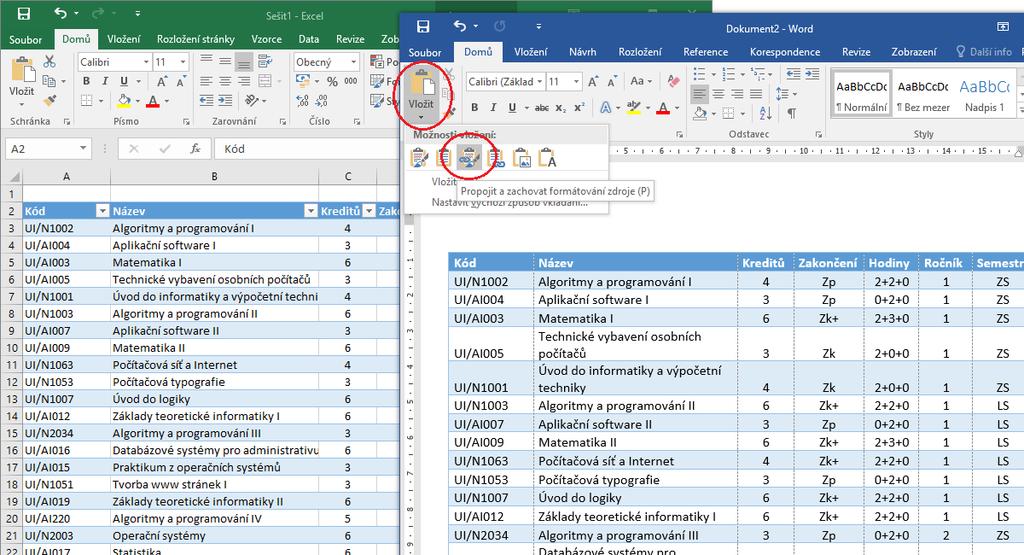Choose the Keep Source Formatting paste option
1024x555 pixels.
pyautogui.click(x=419, y=158)
